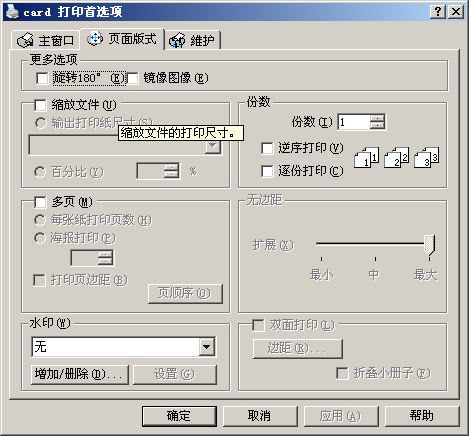Toggle the 镜像图像 checkbox
The image size is (469, 436).
[133, 79]
